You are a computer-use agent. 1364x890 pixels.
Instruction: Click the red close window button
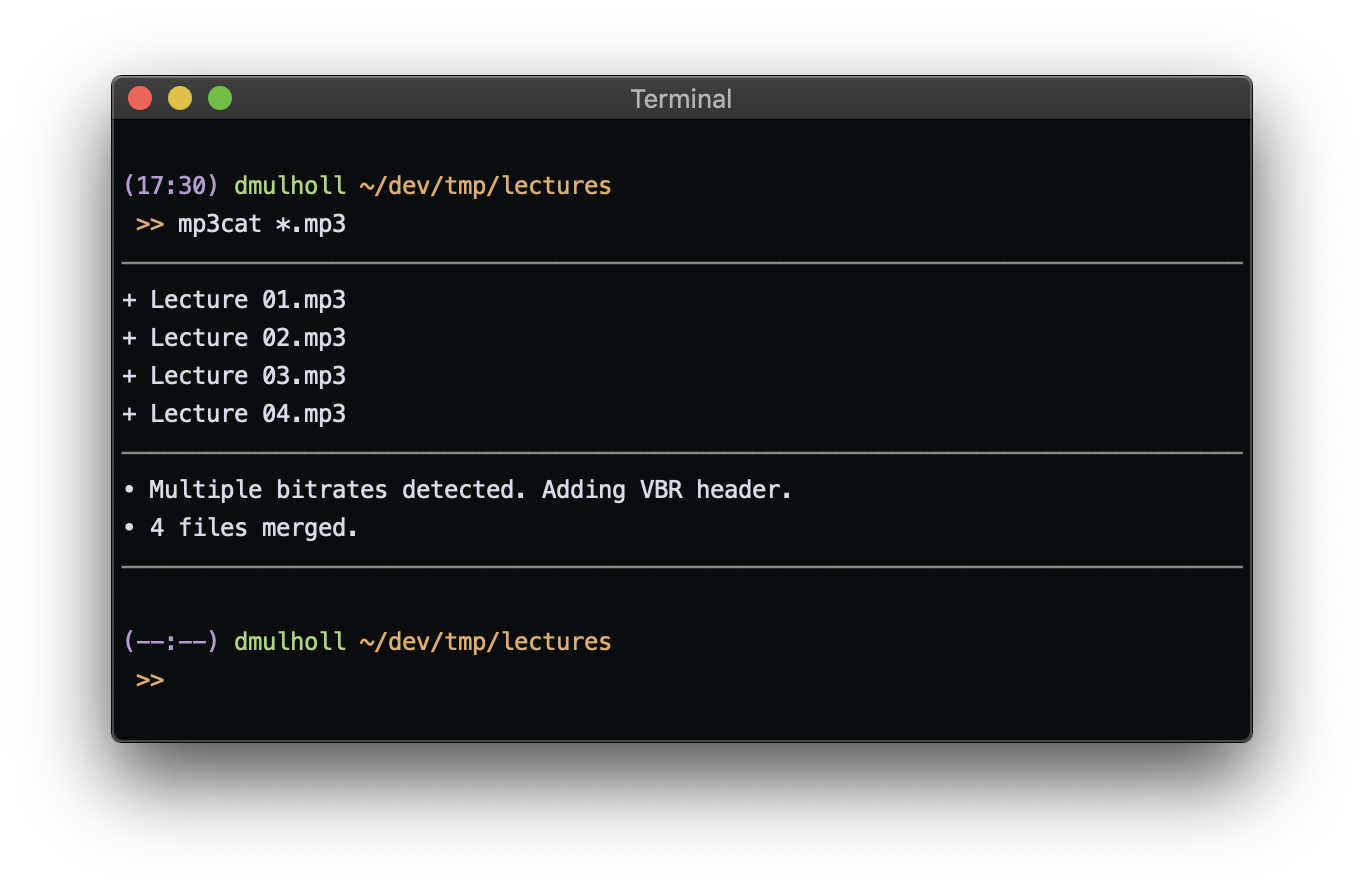pyautogui.click(x=140, y=98)
